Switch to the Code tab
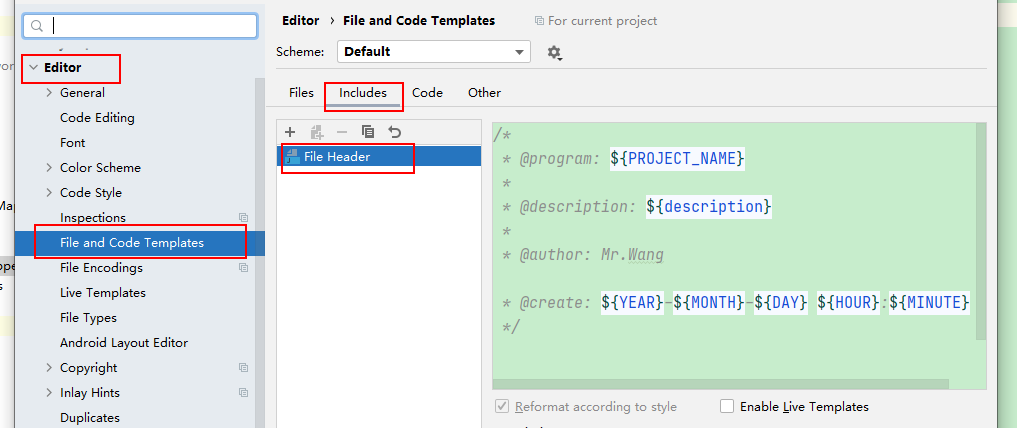This screenshot has width=1017, height=428. coord(427,93)
